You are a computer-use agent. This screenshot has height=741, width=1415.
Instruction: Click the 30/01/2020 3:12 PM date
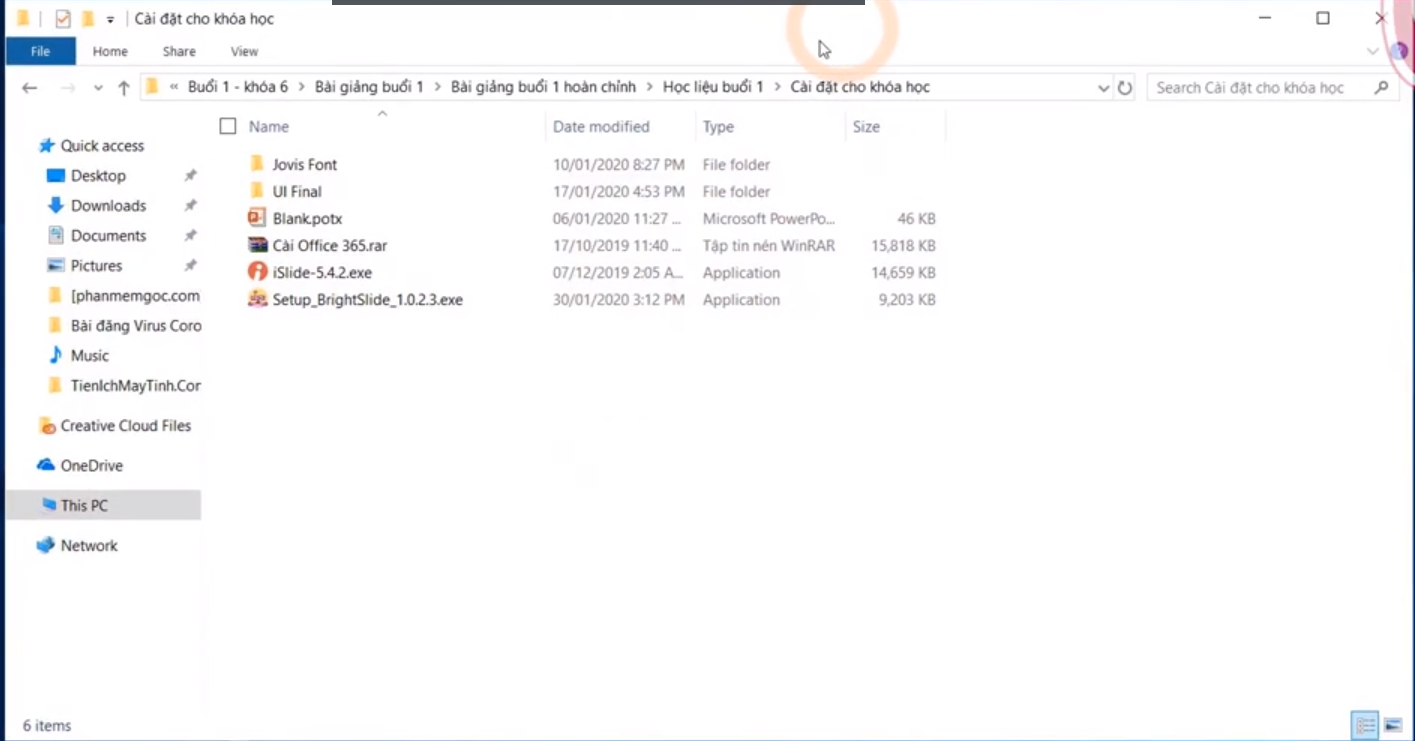pyautogui.click(x=618, y=299)
